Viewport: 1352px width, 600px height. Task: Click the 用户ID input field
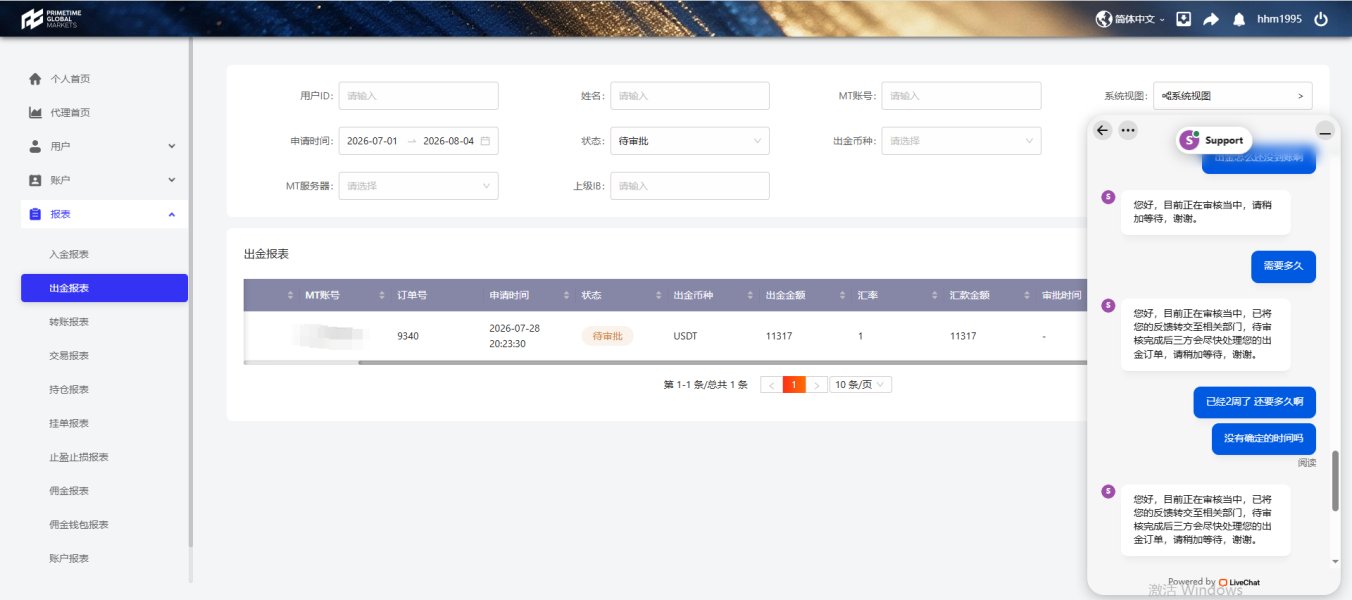pos(419,96)
